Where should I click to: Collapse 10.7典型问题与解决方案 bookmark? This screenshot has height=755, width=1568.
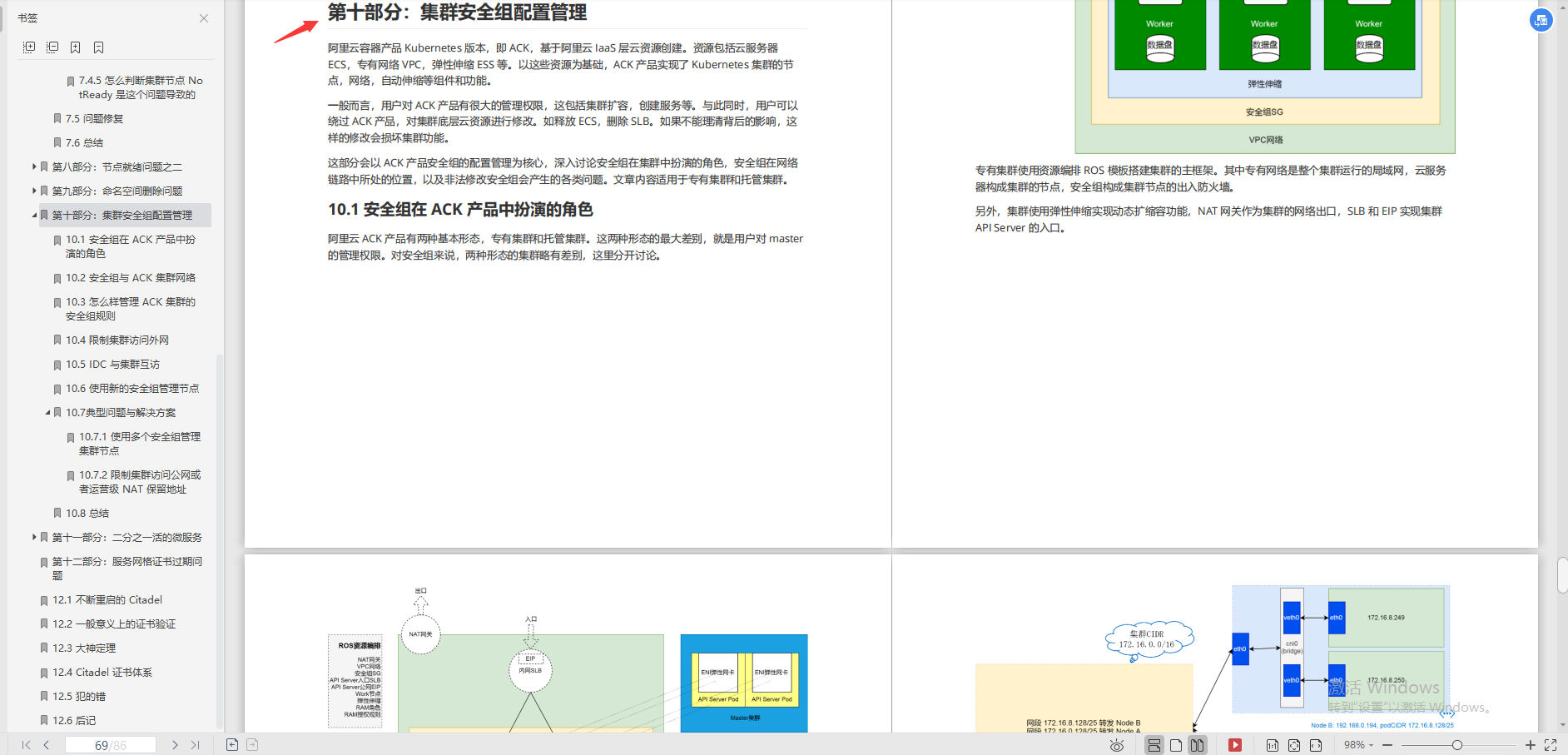[x=47, y=412]
